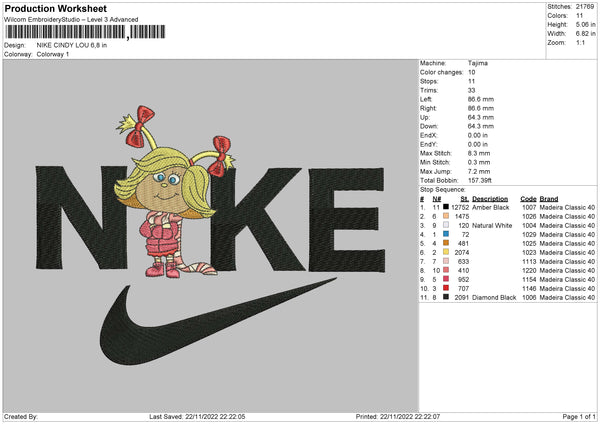Image resolution: width=600 pixels, height=424 pixels.
Task: Select the yellow swatch for code 1023
Action: click(x=446, y=252)
